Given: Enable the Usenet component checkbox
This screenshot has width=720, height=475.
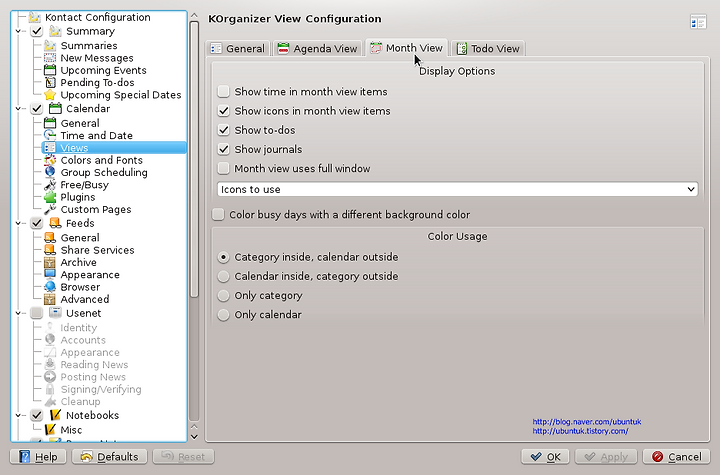Looking at the screenshot, I should pyautogui.click(x=37, y=313).
